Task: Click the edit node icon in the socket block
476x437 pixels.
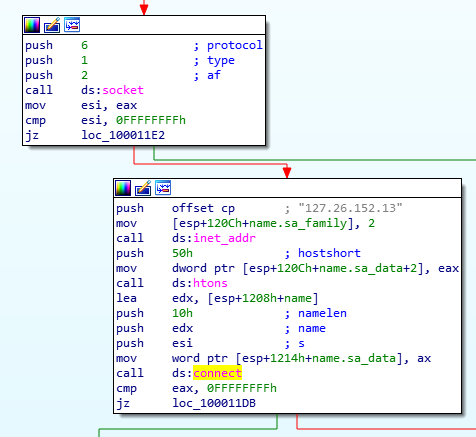Action: click(52, 25)
